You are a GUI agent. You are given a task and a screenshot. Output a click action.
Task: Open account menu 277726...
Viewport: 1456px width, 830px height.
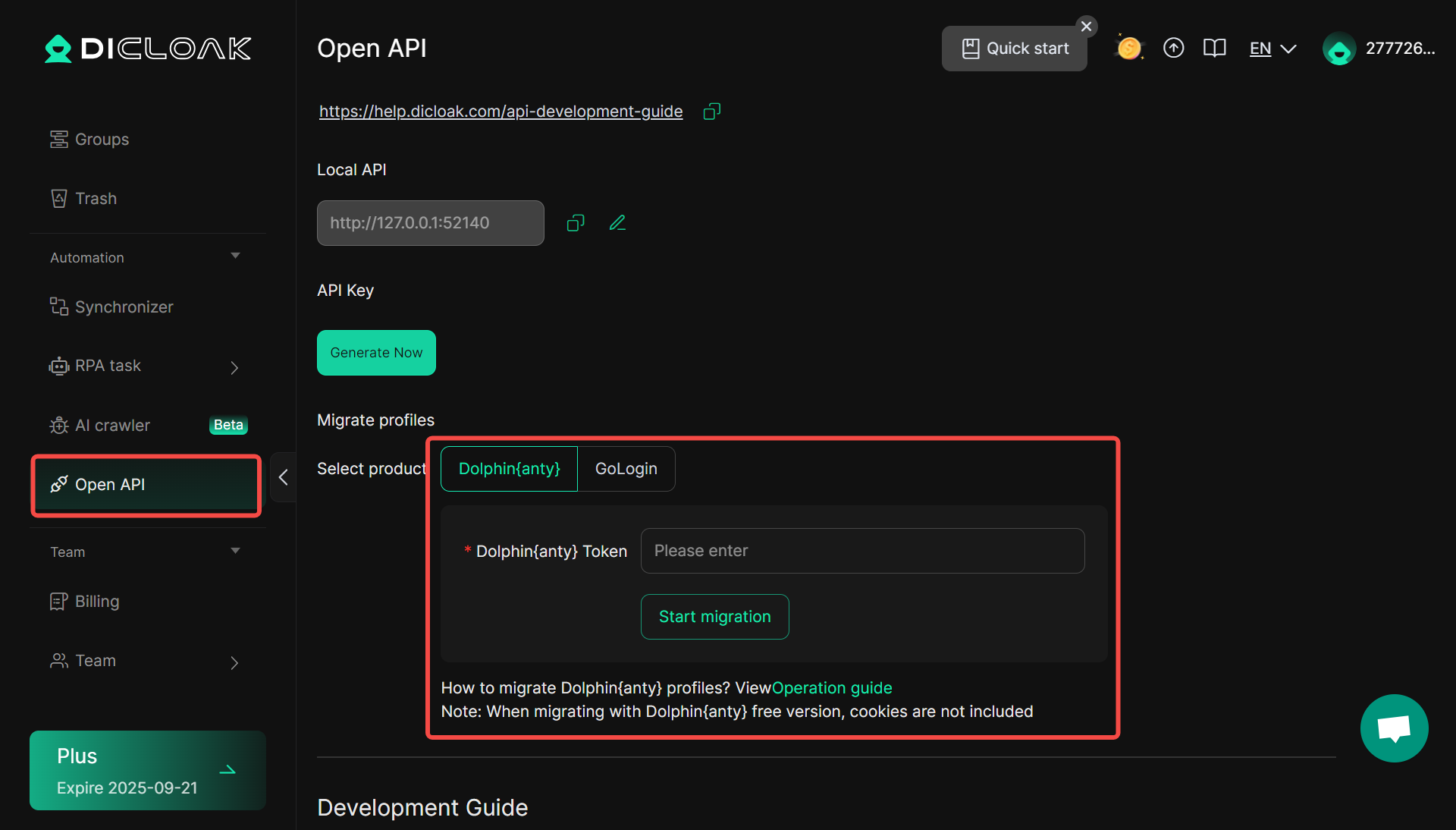[x=1400, y=49]
